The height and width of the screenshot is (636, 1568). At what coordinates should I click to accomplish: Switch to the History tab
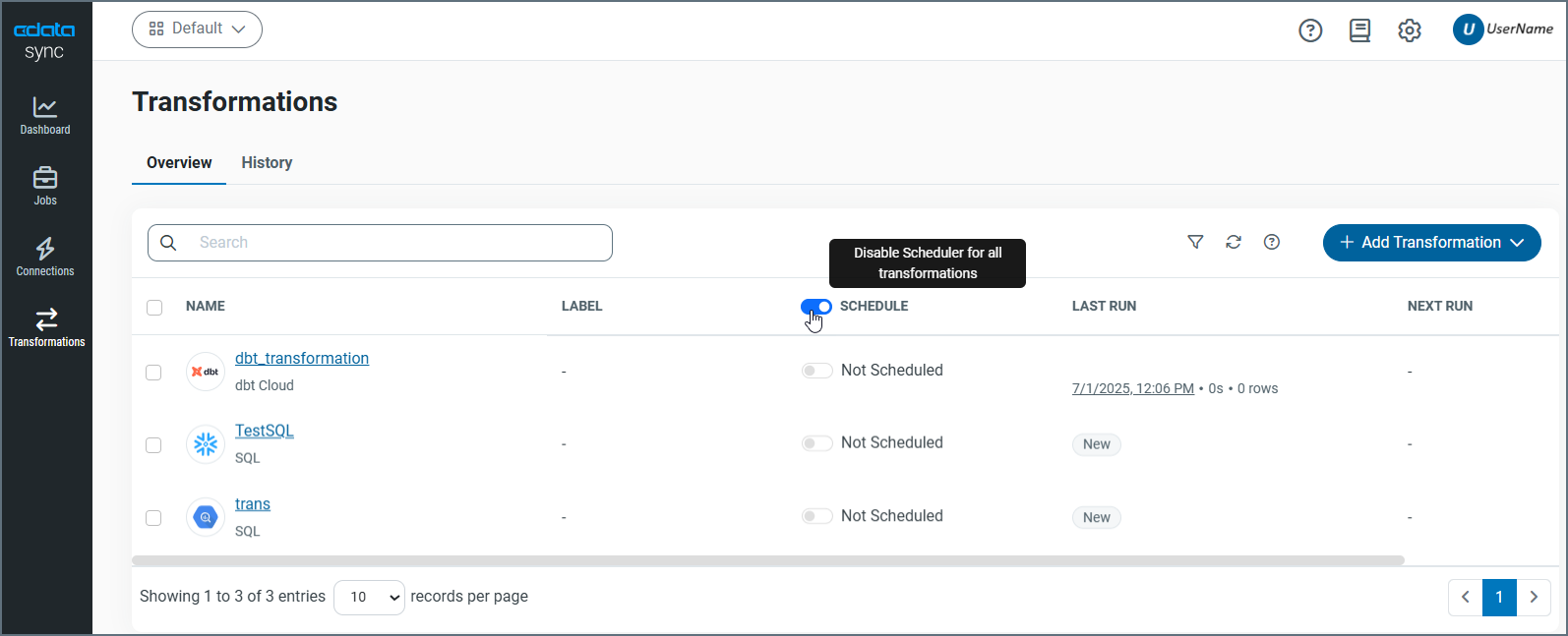tap(267, 163)
